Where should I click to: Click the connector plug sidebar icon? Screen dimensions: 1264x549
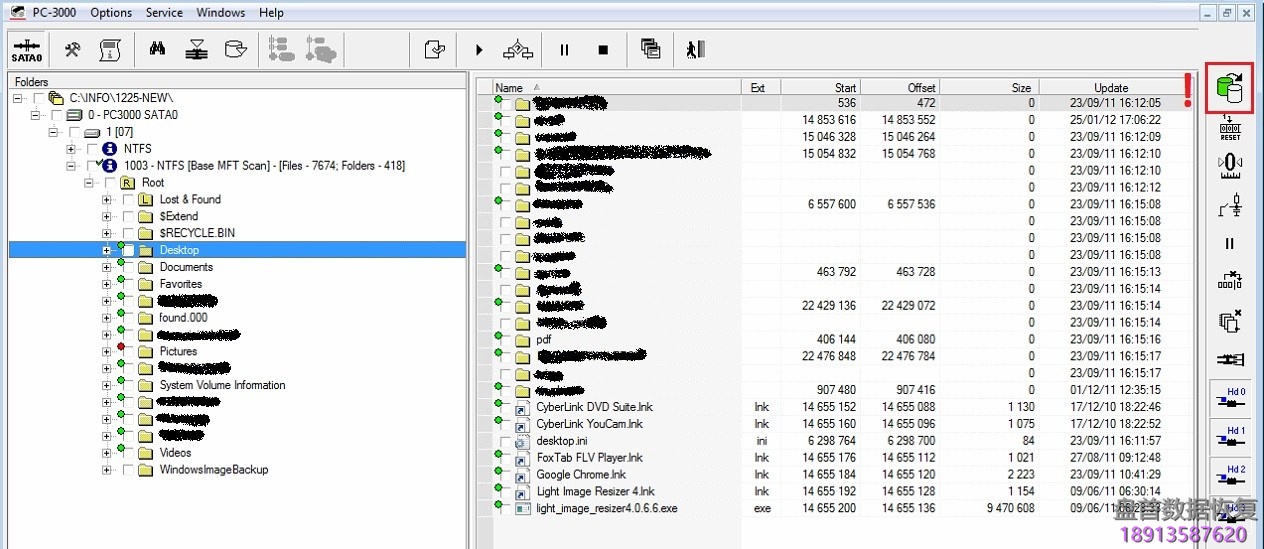[x=1230, y=359]
